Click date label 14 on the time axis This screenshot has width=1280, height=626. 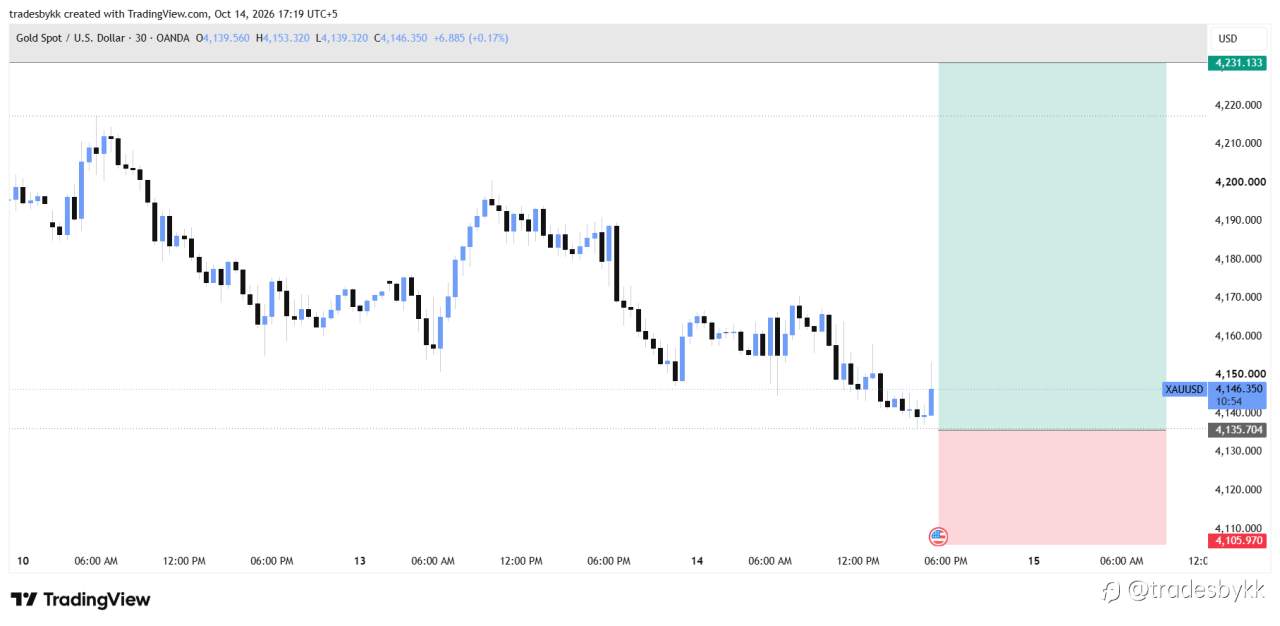point(697,561)
